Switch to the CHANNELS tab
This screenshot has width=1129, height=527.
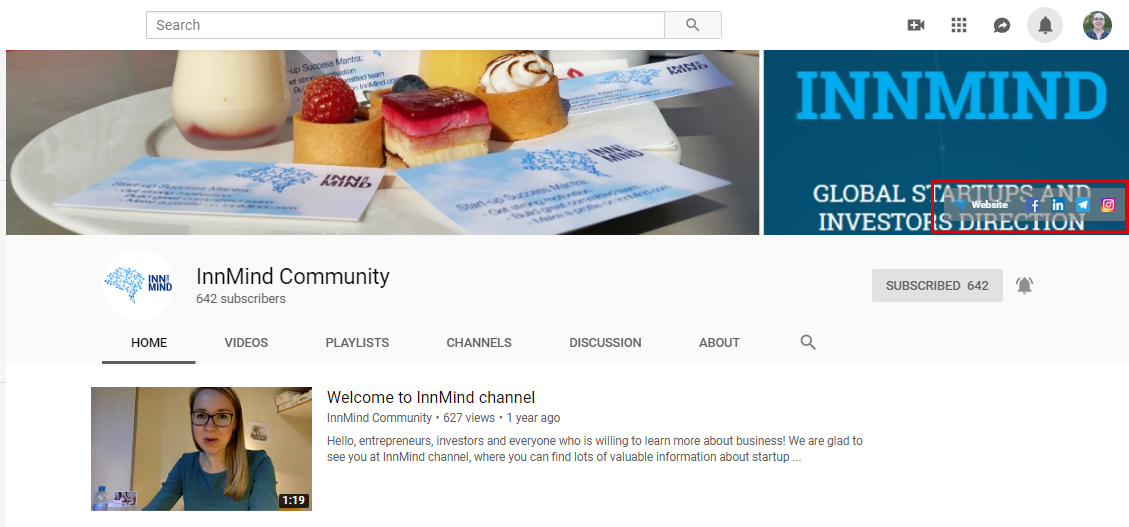tap(479, 343)
